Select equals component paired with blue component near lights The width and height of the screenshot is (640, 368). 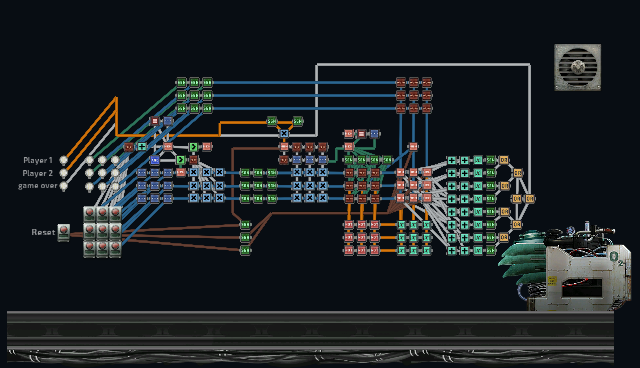coord(155,121)
